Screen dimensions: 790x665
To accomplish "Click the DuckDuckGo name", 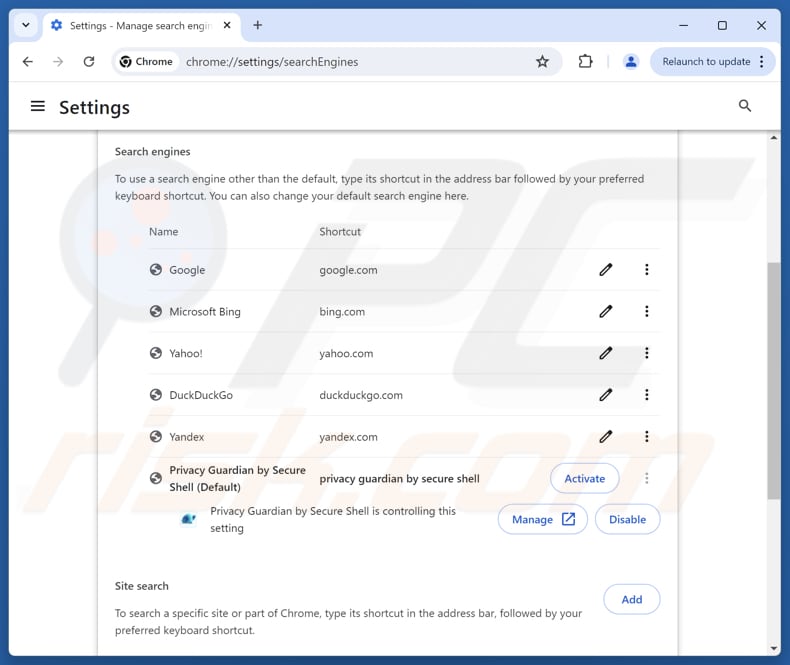I will (x=201, y=395).
